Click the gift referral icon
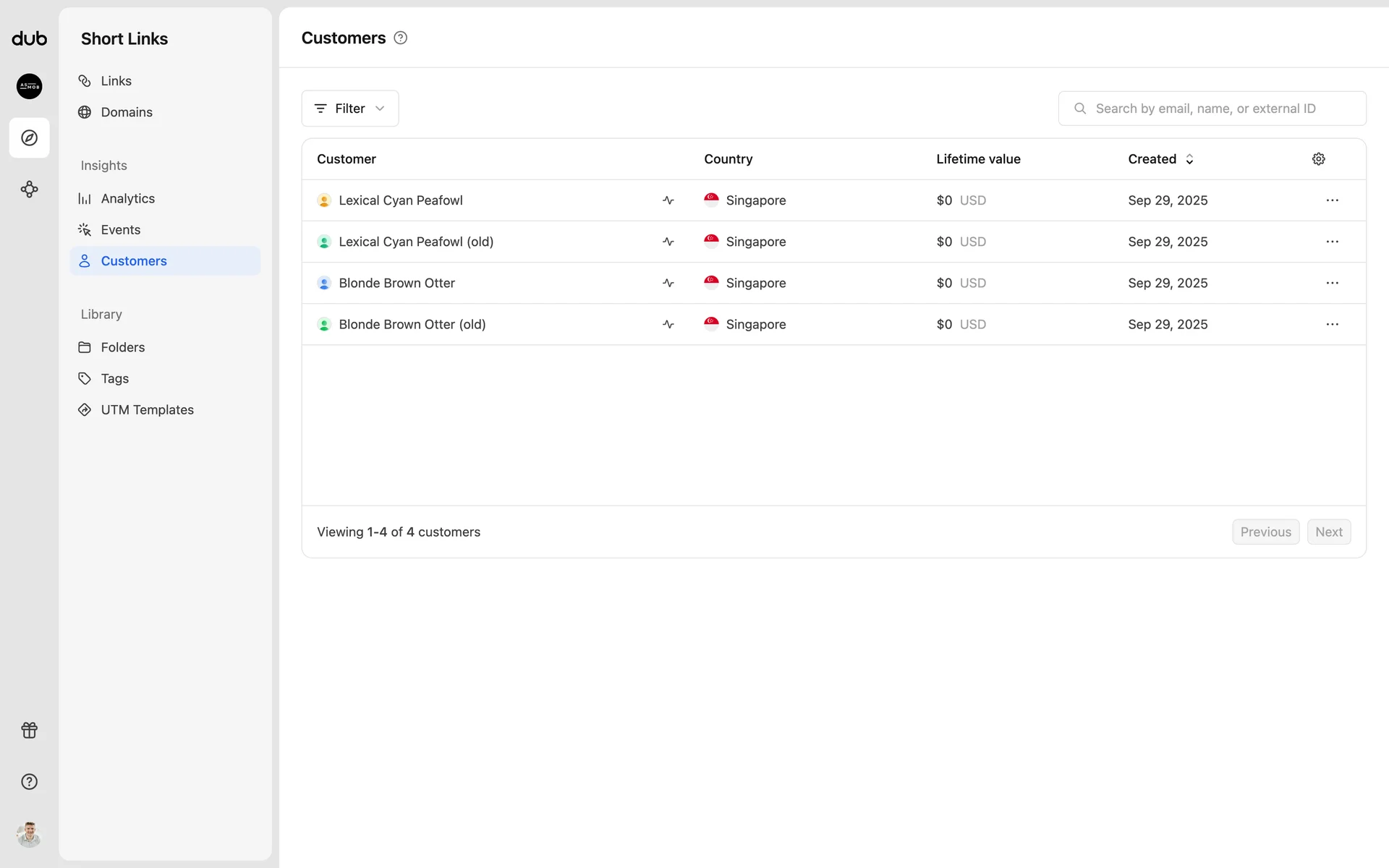1389x868 pixels. [x=29, y=731]
